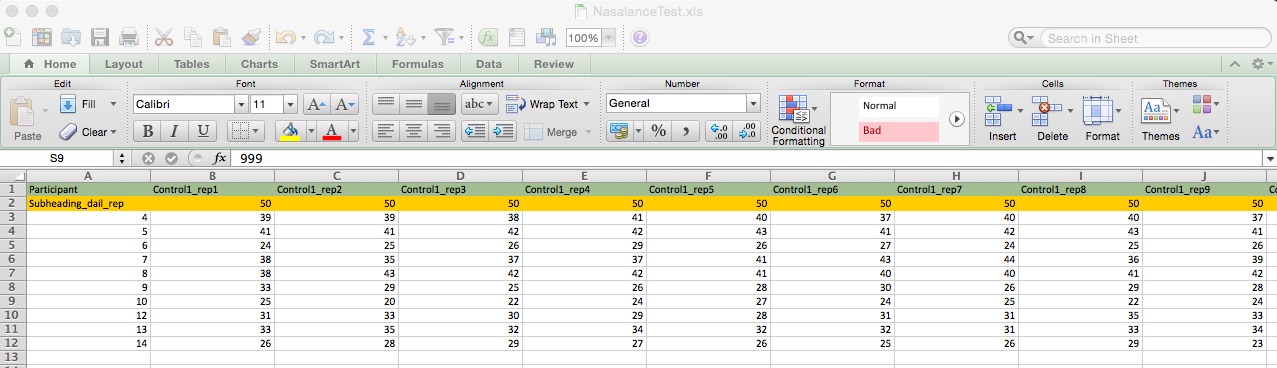Viewport: 1277px width, 368px height.
Task: Cut selection with the scissors icon
Action: tap(165, 37)
